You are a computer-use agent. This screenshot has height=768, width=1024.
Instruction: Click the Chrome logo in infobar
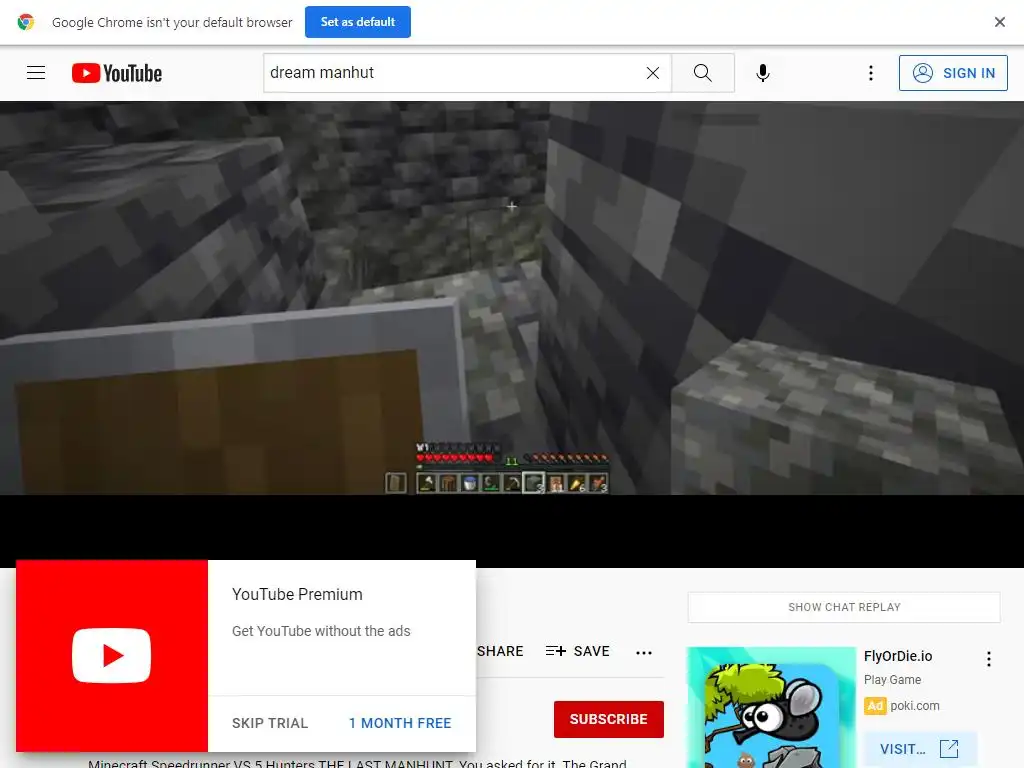click(x=25, y=22)
